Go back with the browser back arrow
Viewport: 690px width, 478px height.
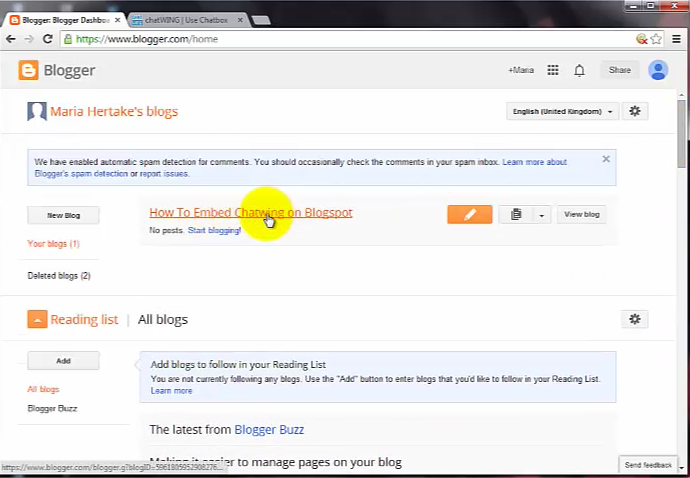click(x=11, y=39)
